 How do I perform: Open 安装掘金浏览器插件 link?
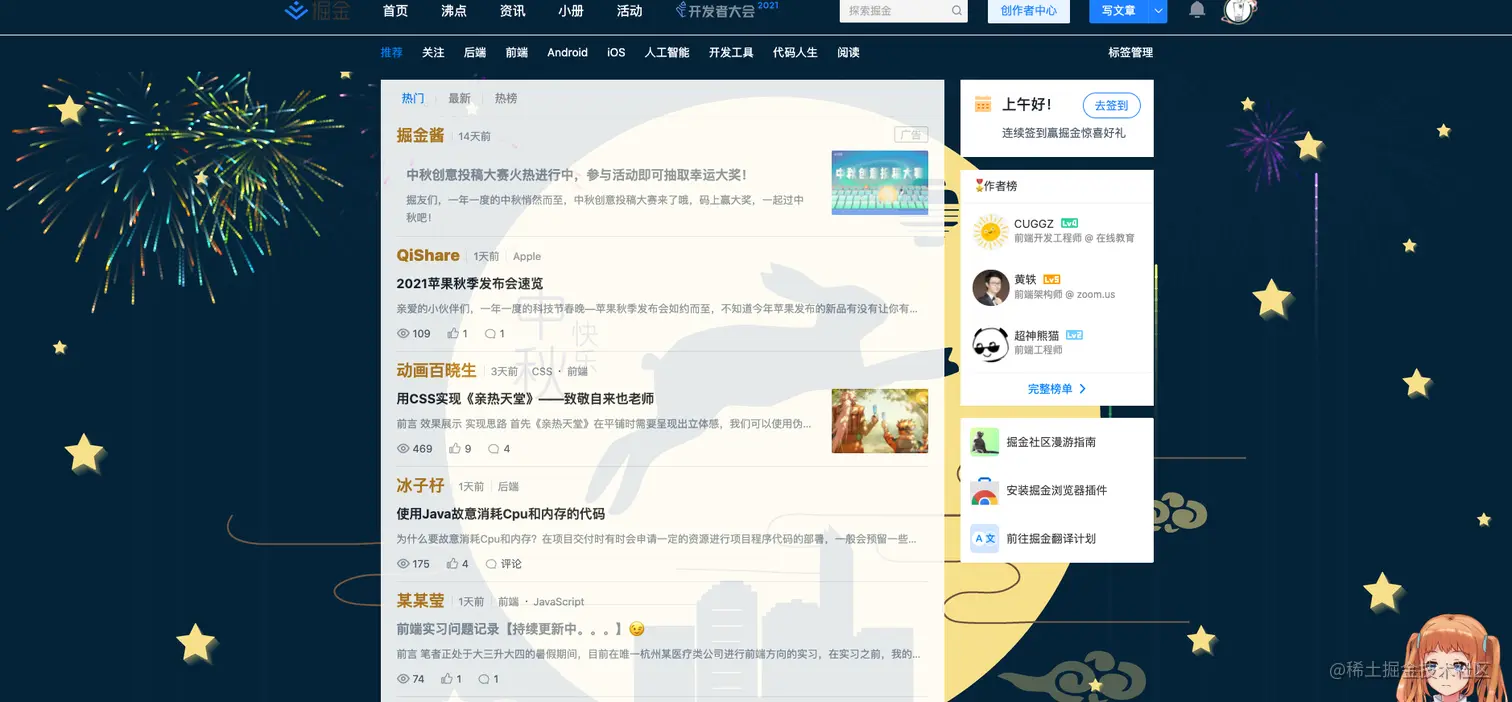pyautogui.click(x=1057, y=490)
